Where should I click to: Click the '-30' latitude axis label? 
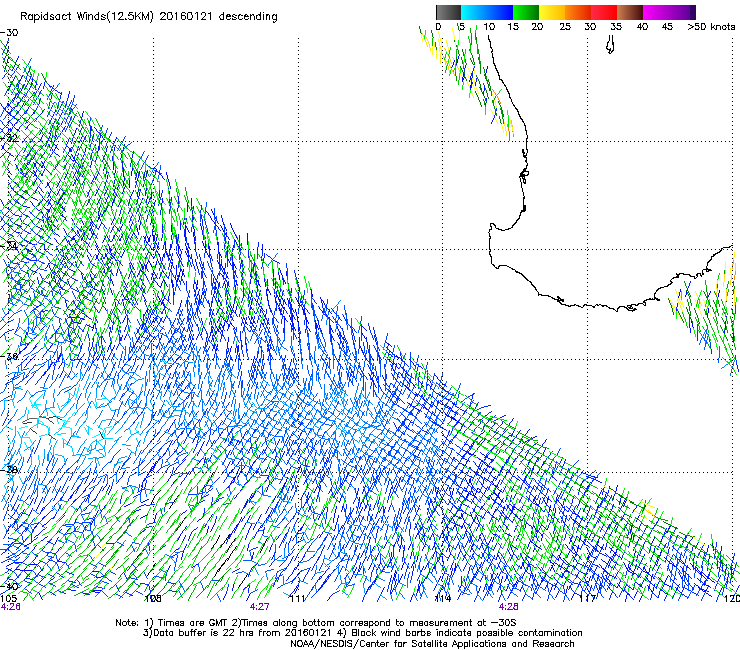tap(9, 33)
